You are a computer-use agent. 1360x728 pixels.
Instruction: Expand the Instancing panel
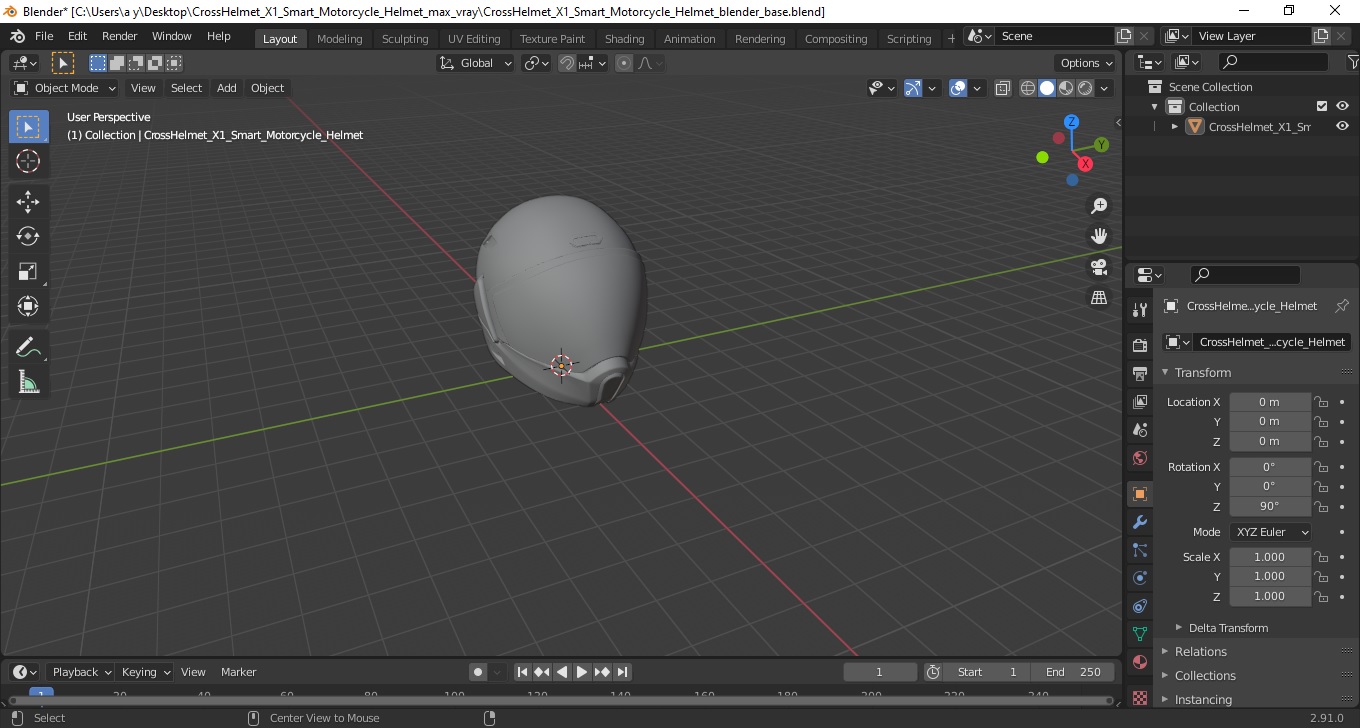(x=1203, y=700)
